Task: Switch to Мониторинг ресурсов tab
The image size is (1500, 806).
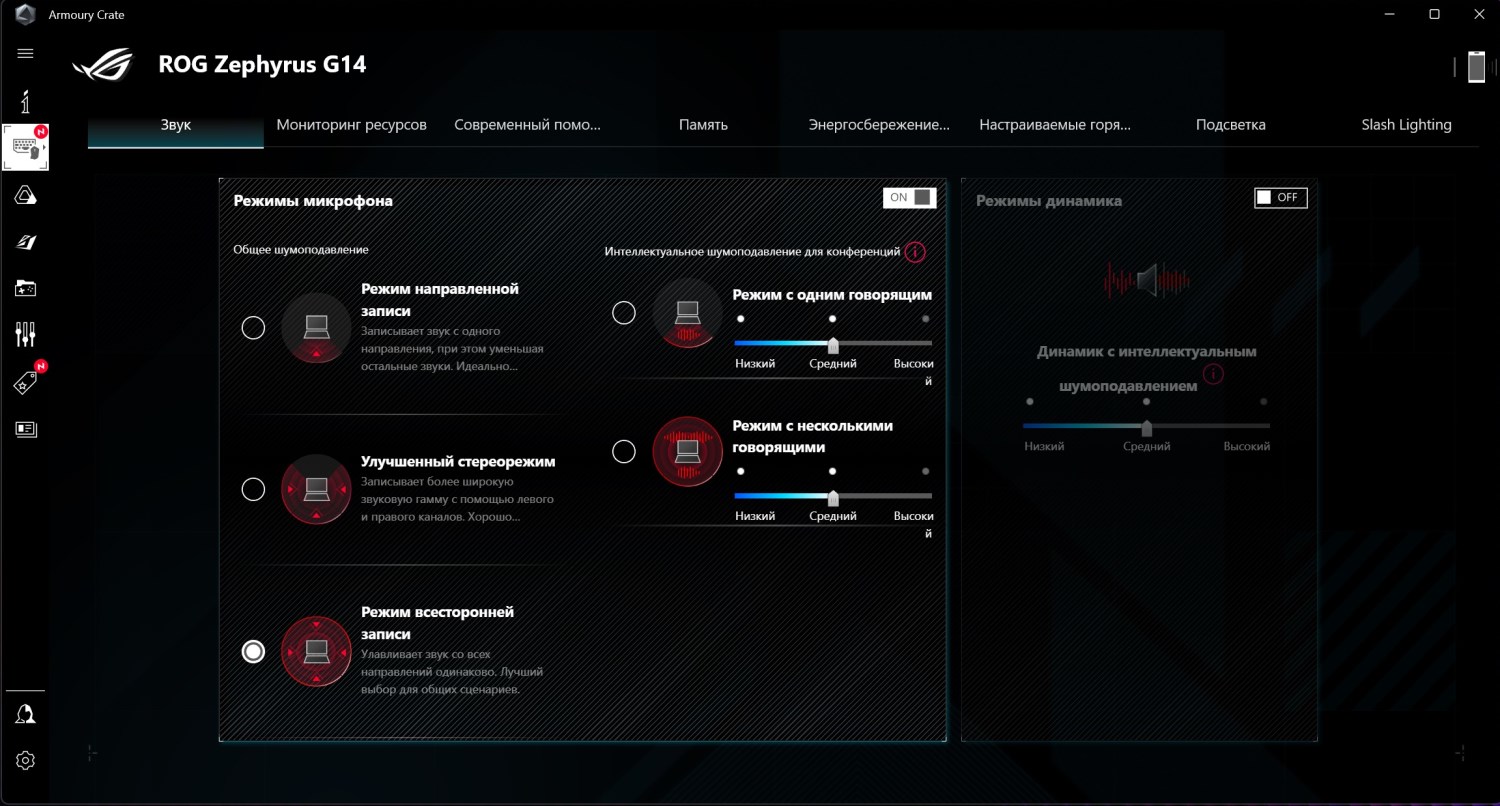Action: 352,125
